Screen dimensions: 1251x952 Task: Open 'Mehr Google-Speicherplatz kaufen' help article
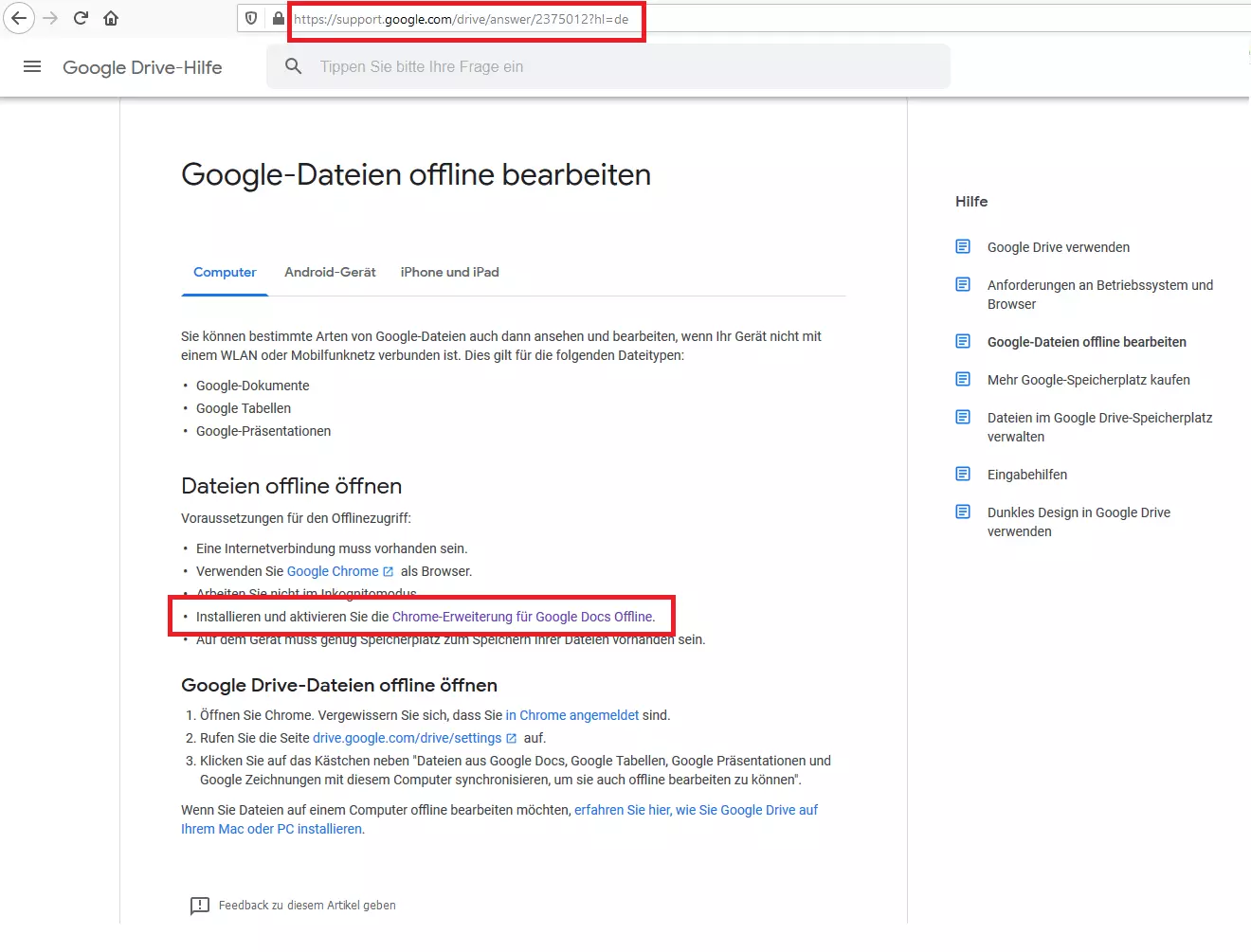click(1088, 380)
